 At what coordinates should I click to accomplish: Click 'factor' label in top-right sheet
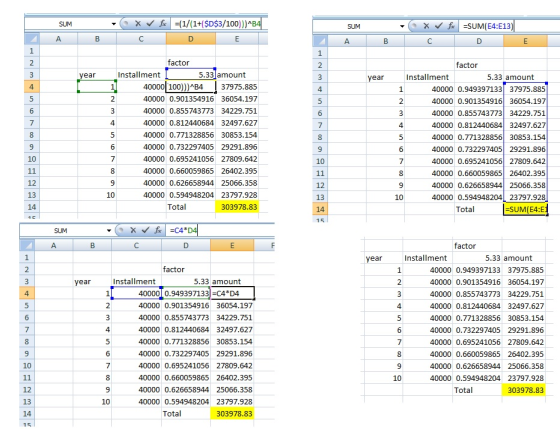[466, 65]
